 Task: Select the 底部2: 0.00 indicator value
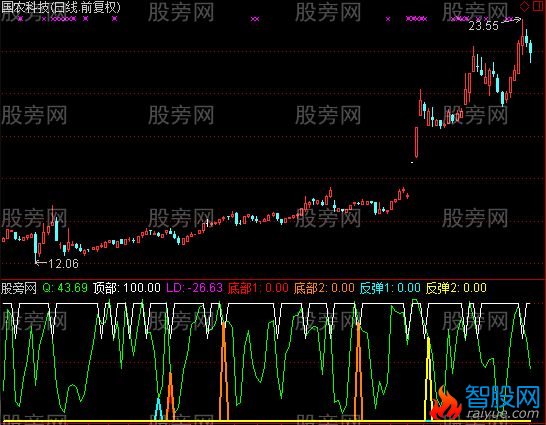point(324,288)
